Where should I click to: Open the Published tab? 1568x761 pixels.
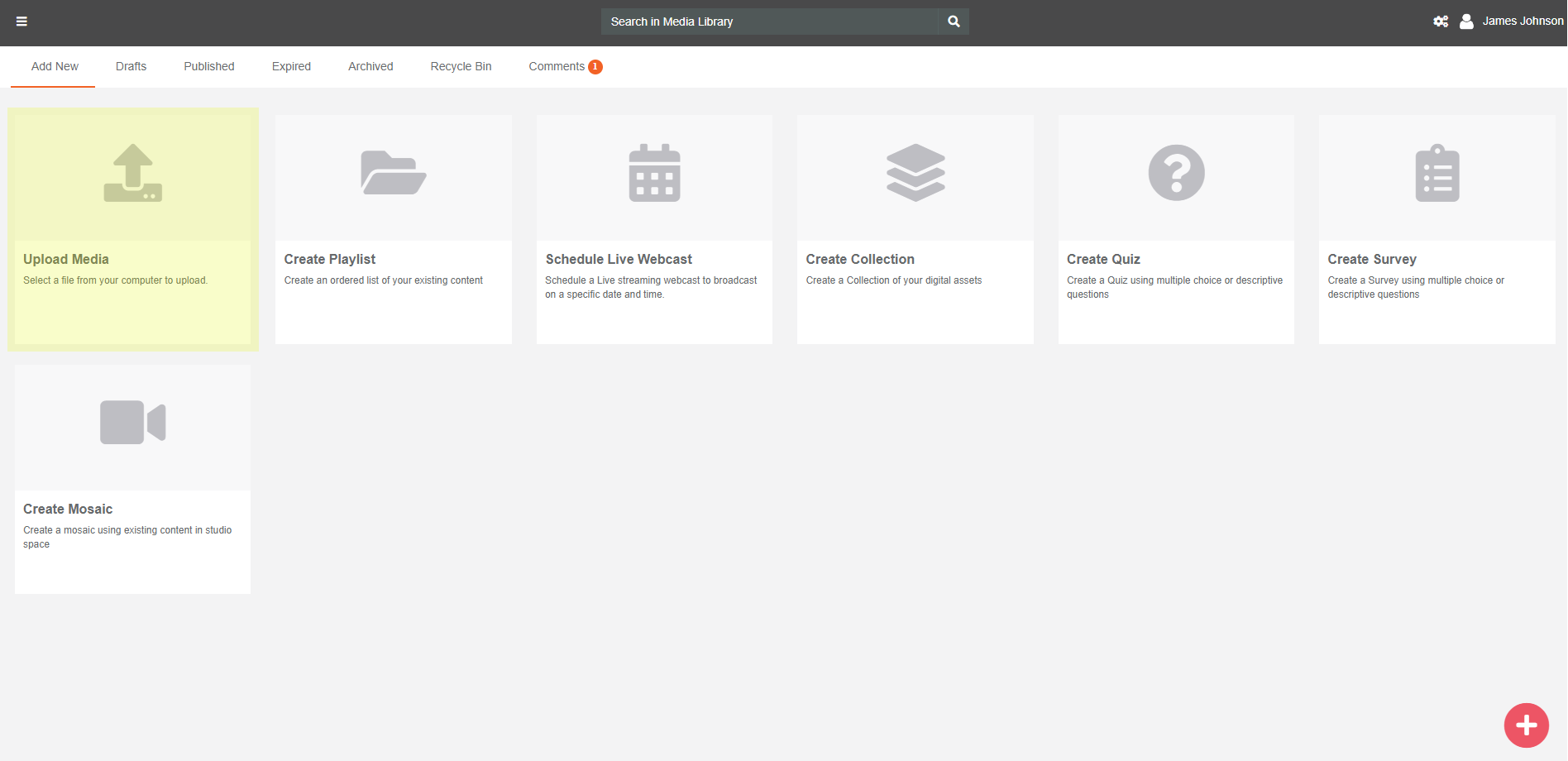pyautogui.click(x=209, y=66)
